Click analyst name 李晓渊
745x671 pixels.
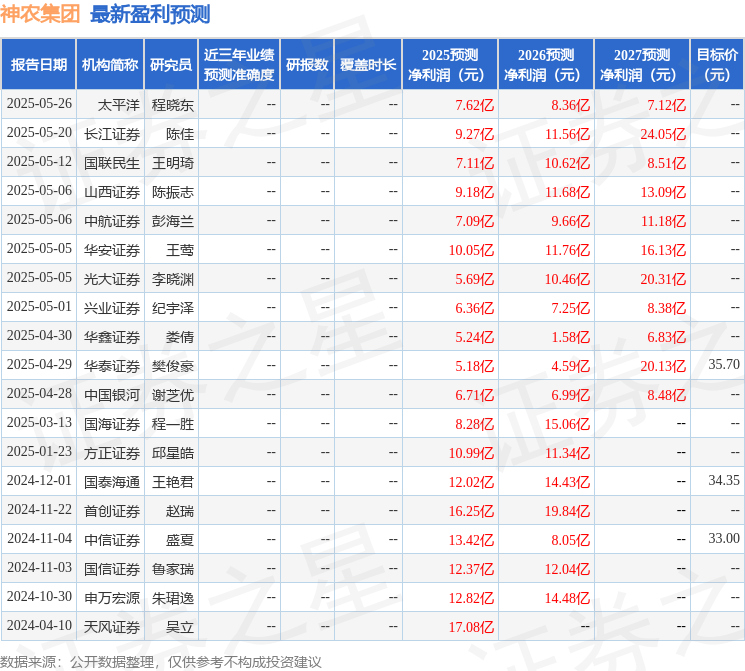pyautogui.click(x=173, y=279)
